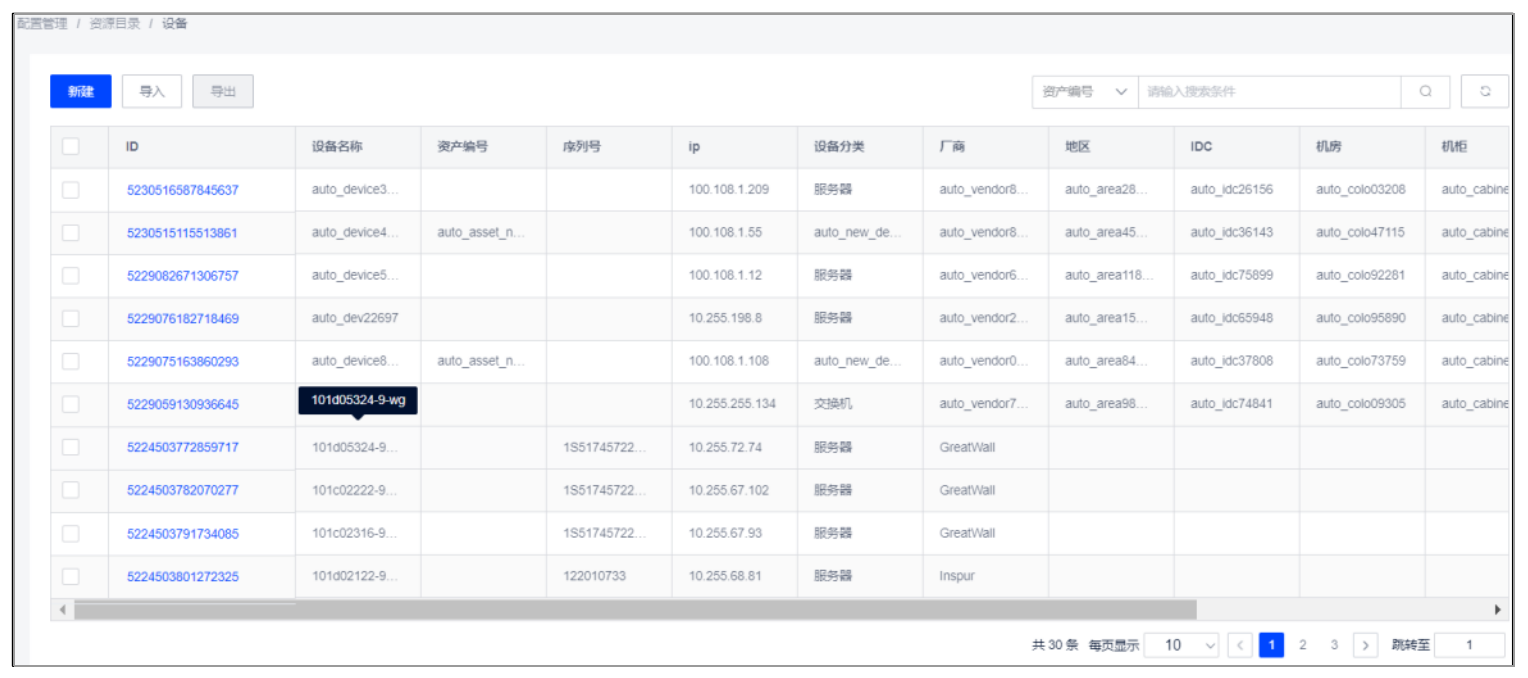
Task: Go to next page arrow
Action: pyautogui.click(x=1365, y=645)
